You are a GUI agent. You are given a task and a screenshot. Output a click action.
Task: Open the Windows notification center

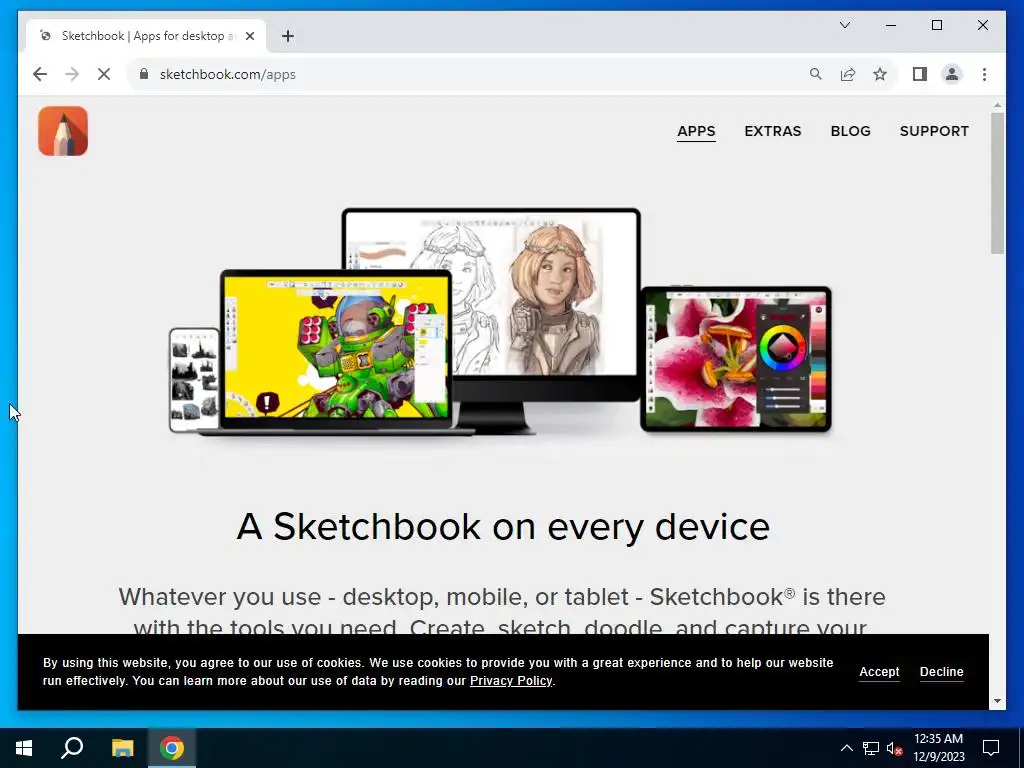(991, 748)
